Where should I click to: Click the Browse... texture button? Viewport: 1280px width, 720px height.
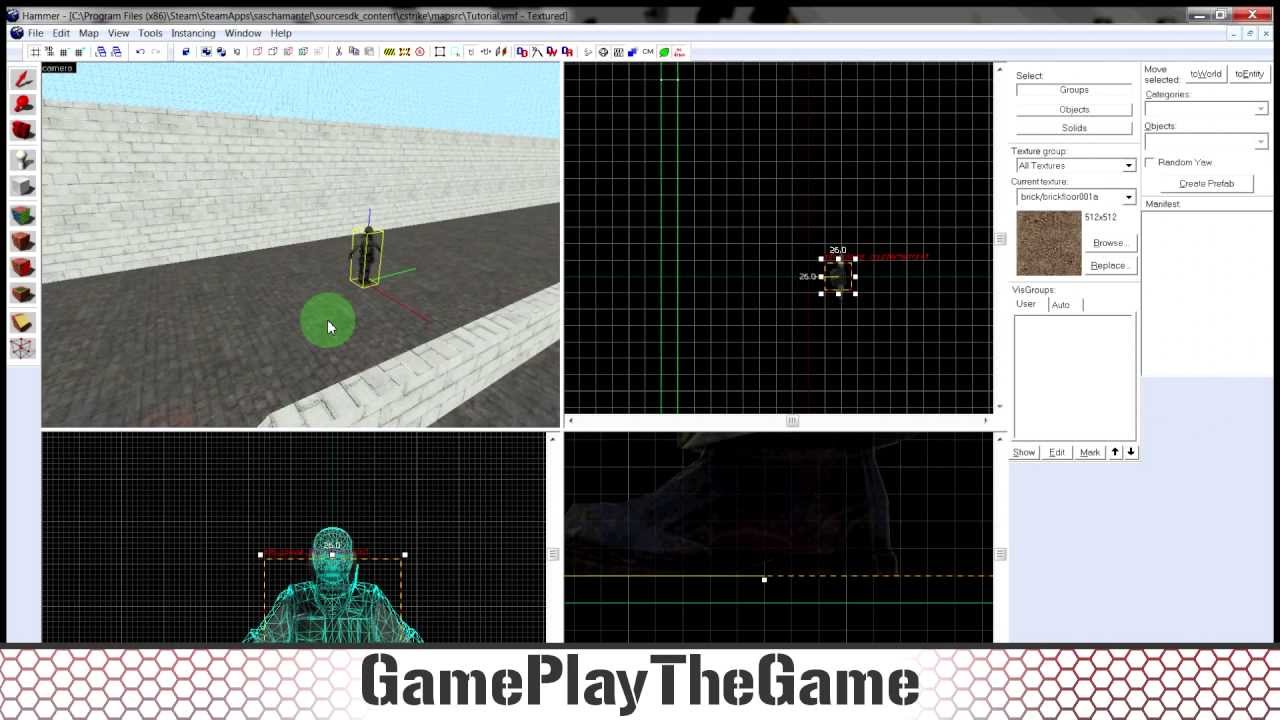coord(1109,243)
